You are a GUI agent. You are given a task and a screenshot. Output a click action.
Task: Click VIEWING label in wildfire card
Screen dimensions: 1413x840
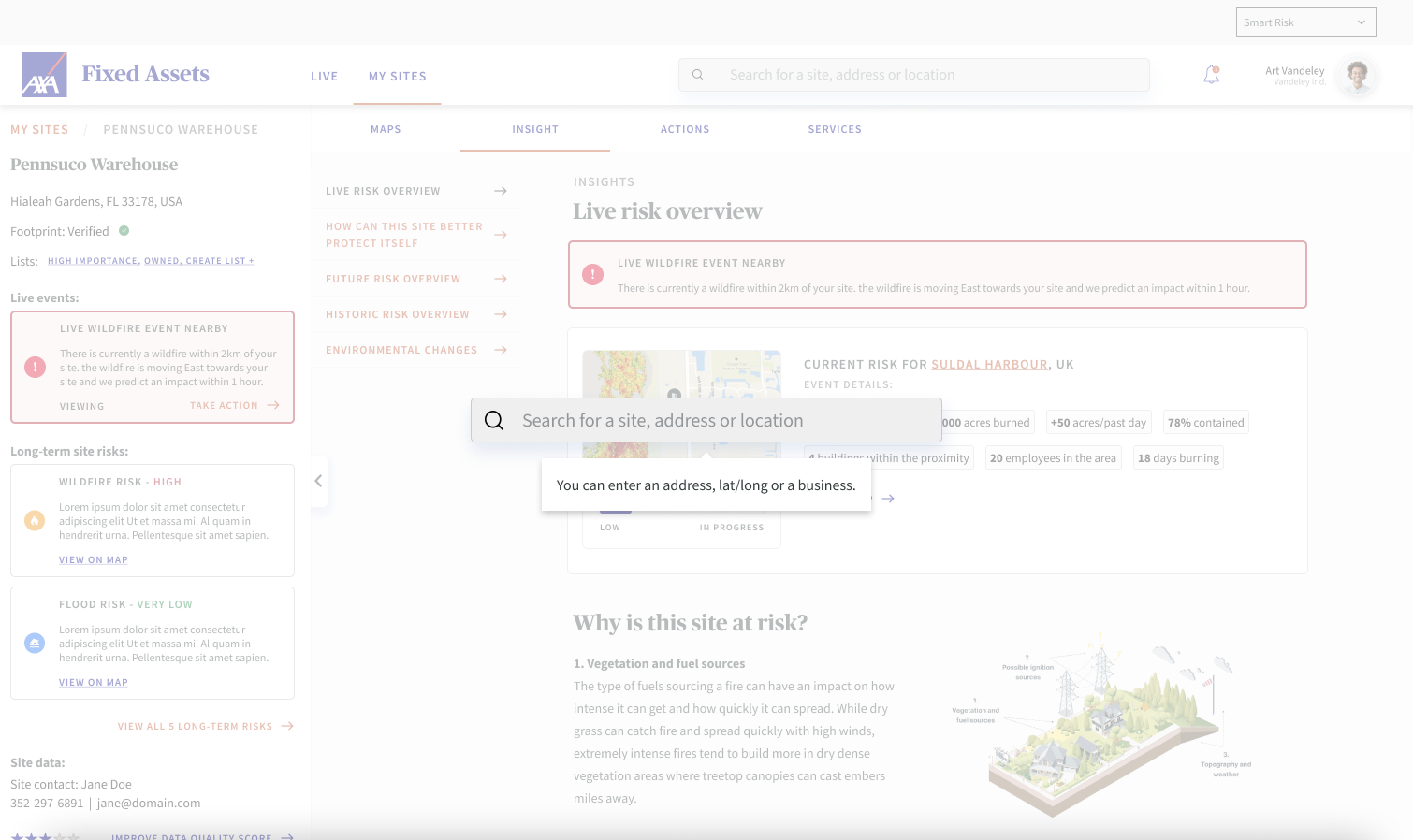pyautogui.click(x=82, y=406)
